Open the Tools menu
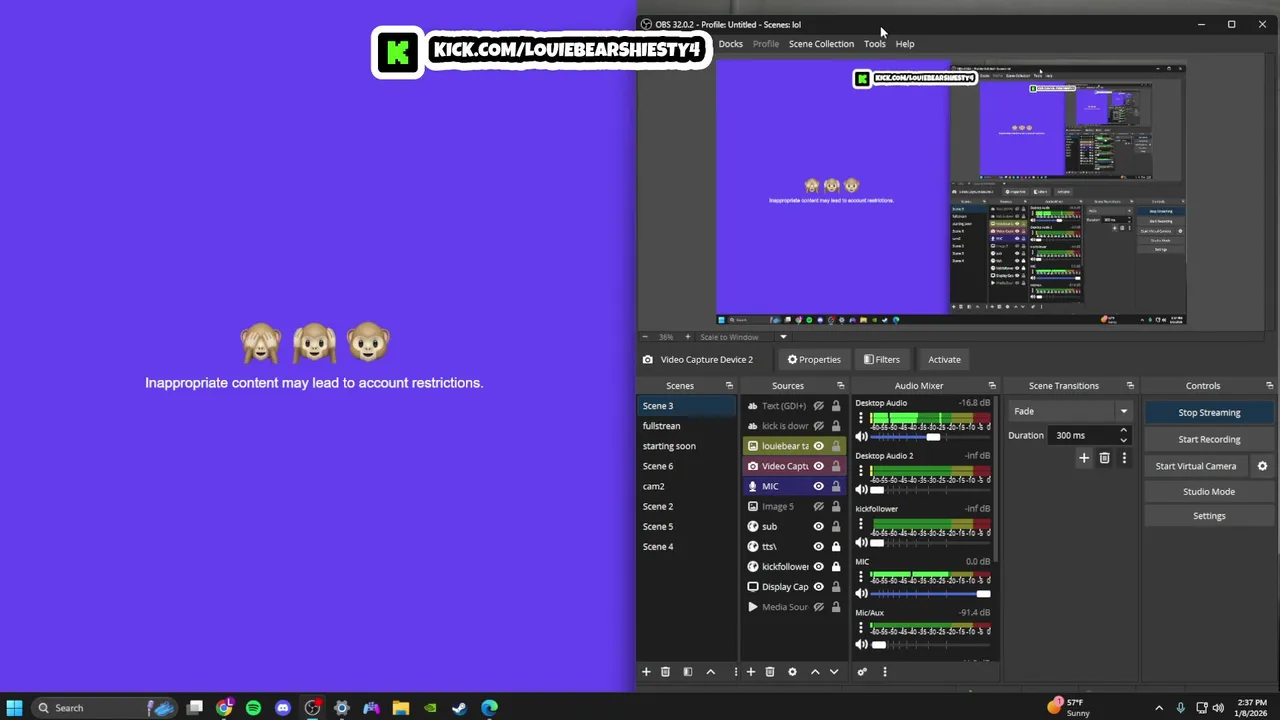 click(875, 44)
